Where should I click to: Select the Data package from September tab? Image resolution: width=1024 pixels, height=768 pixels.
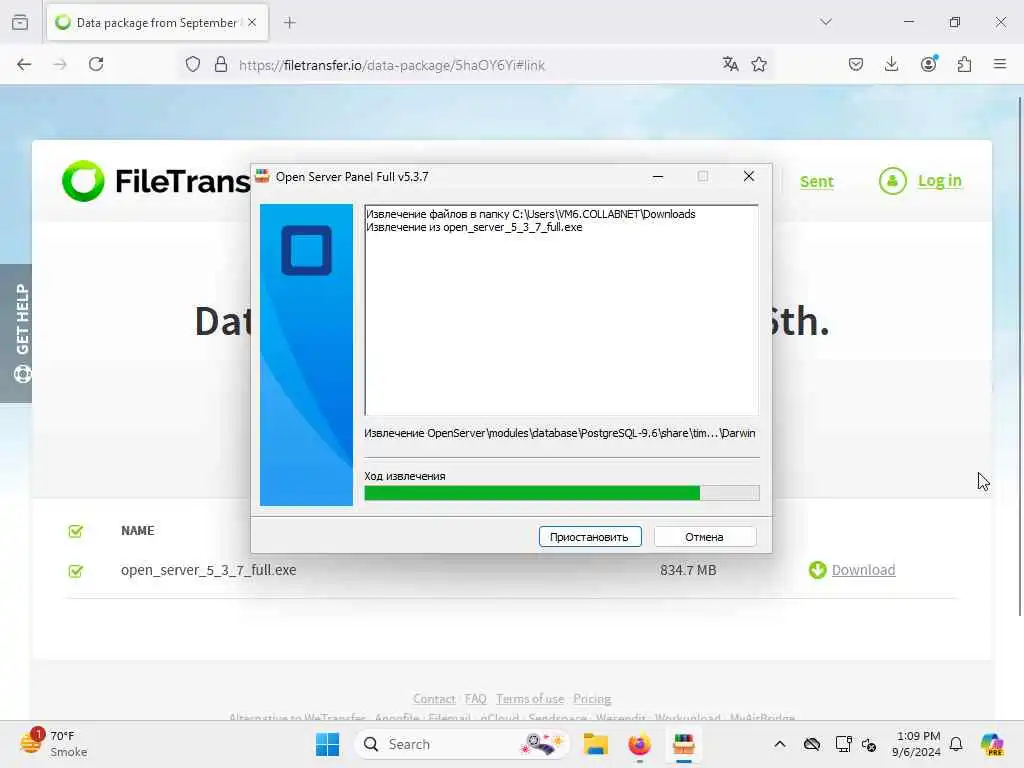[157, 23]
